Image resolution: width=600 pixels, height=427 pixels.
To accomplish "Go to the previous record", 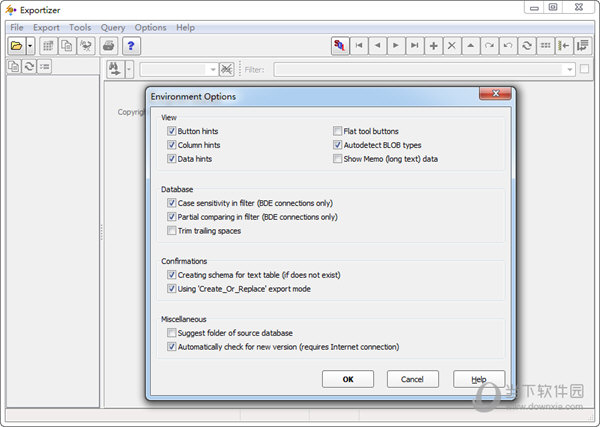I will 378,46.
